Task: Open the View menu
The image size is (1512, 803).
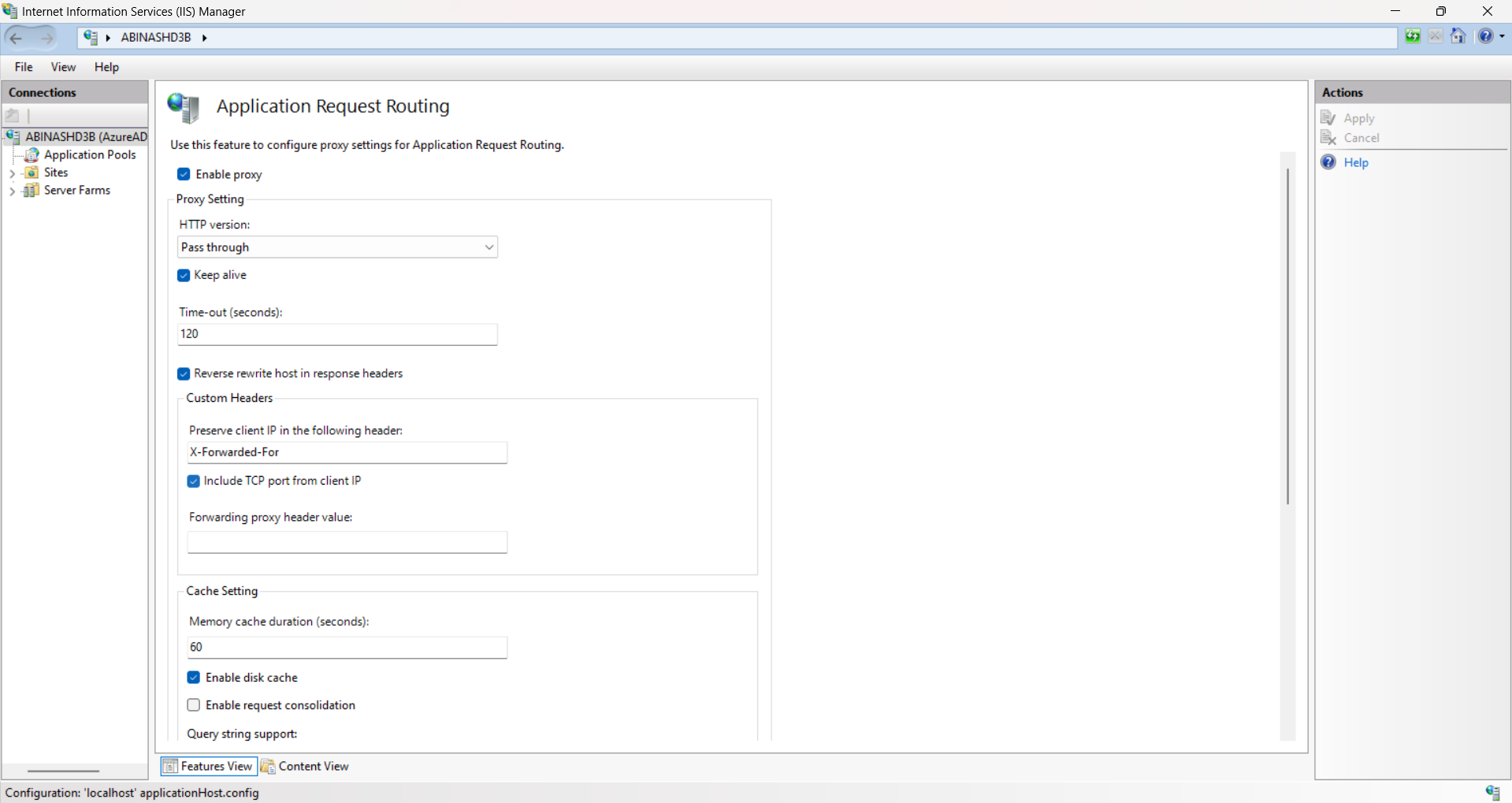Action: pyautogui.click(x=63, y=67)
